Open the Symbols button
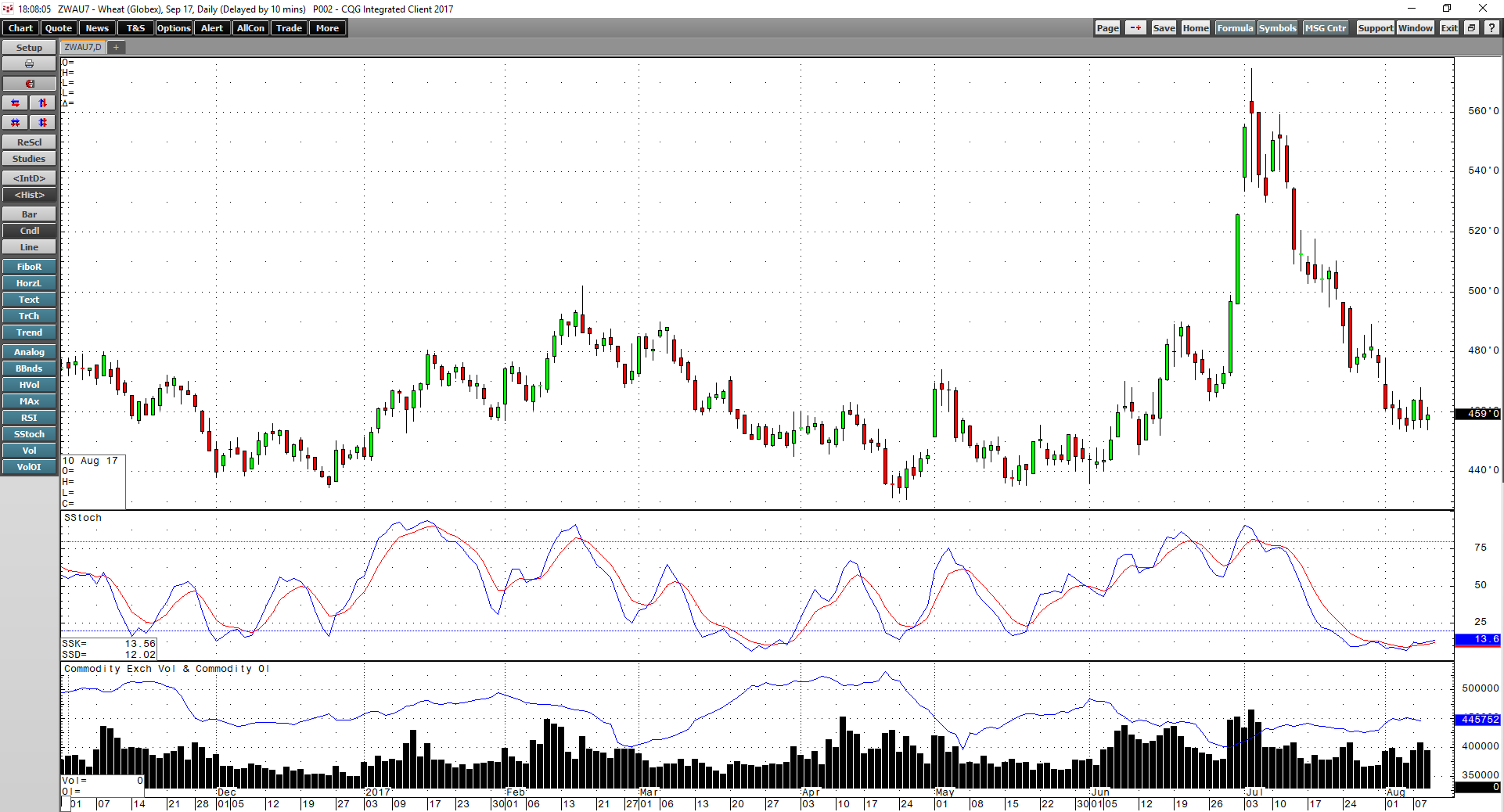The image size is (1504, 812). (x=1277, y=28)
